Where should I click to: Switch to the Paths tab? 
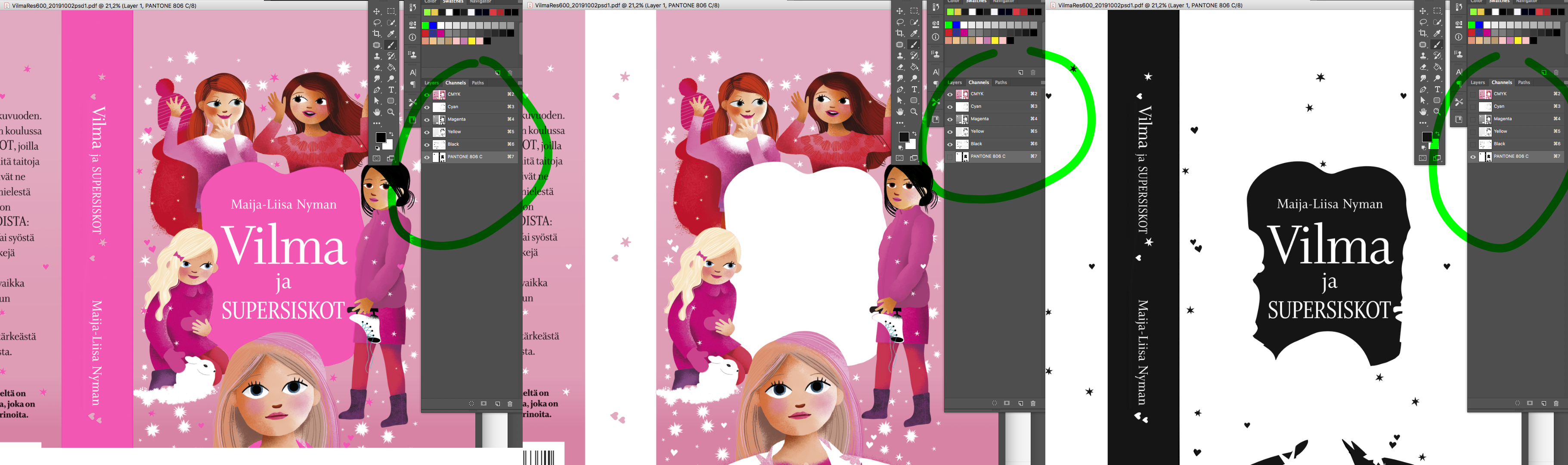pos(478,83)
